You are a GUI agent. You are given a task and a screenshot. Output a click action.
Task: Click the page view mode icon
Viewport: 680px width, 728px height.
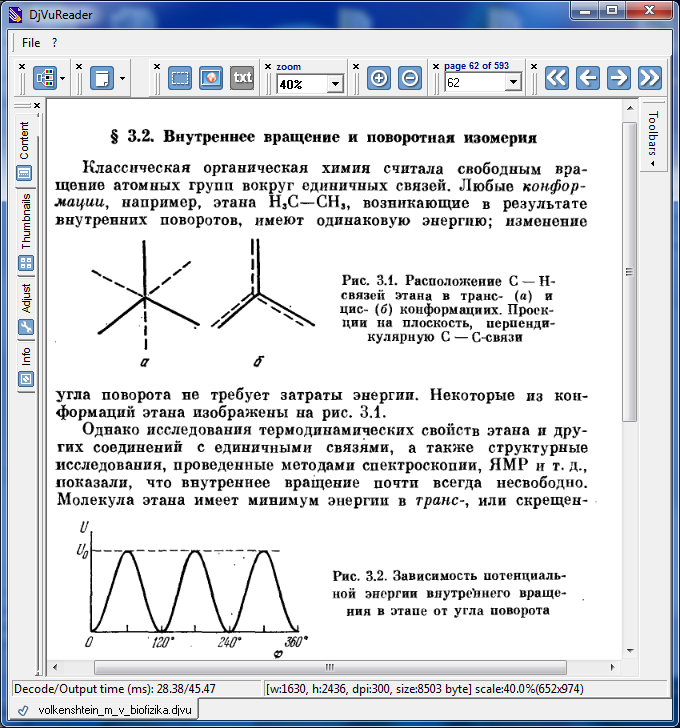102,78
